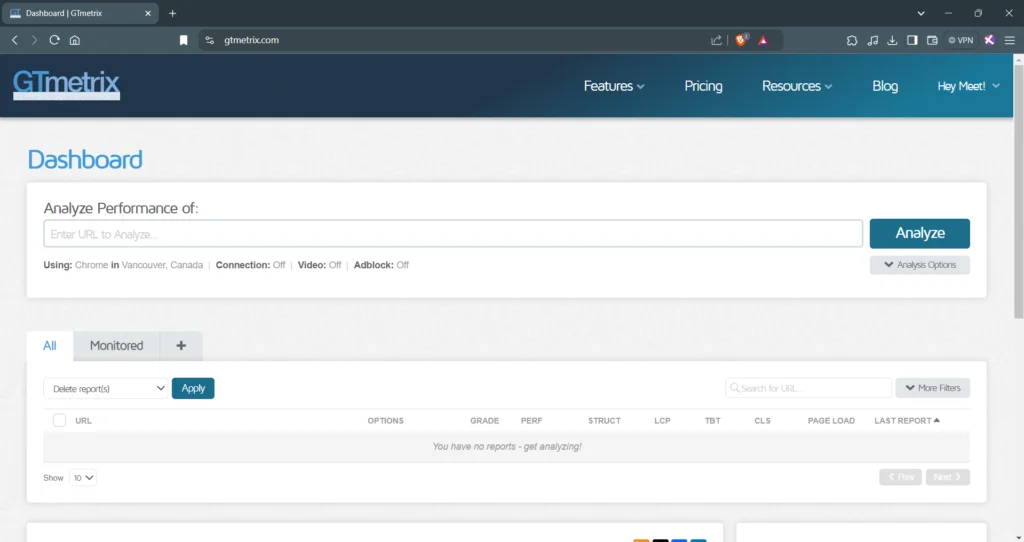Add a new tab with plus button
The height and width of the screenshot is (542, 1024).
[181, 346]
